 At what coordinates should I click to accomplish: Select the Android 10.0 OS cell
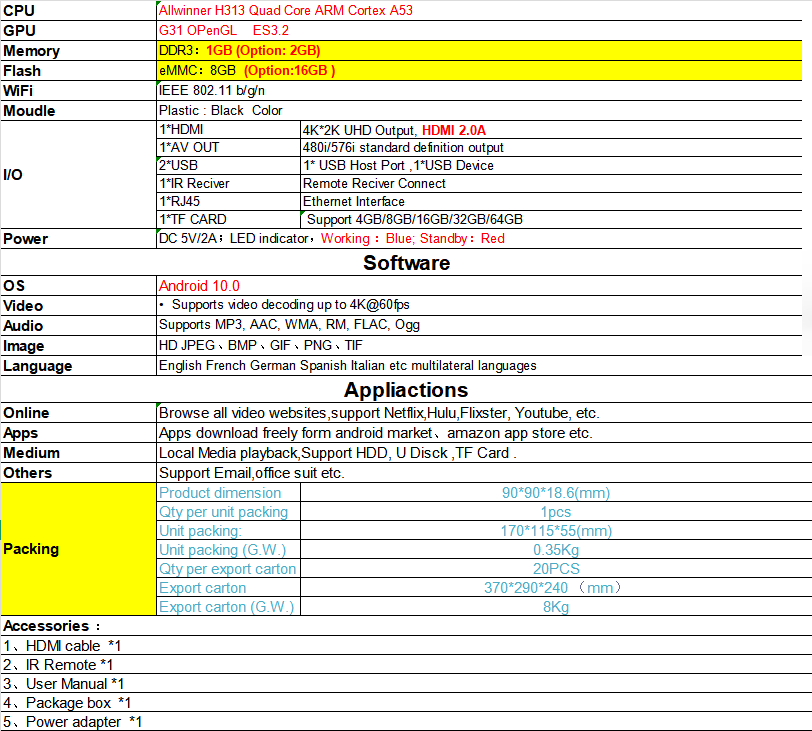click(x=199, y=285)
